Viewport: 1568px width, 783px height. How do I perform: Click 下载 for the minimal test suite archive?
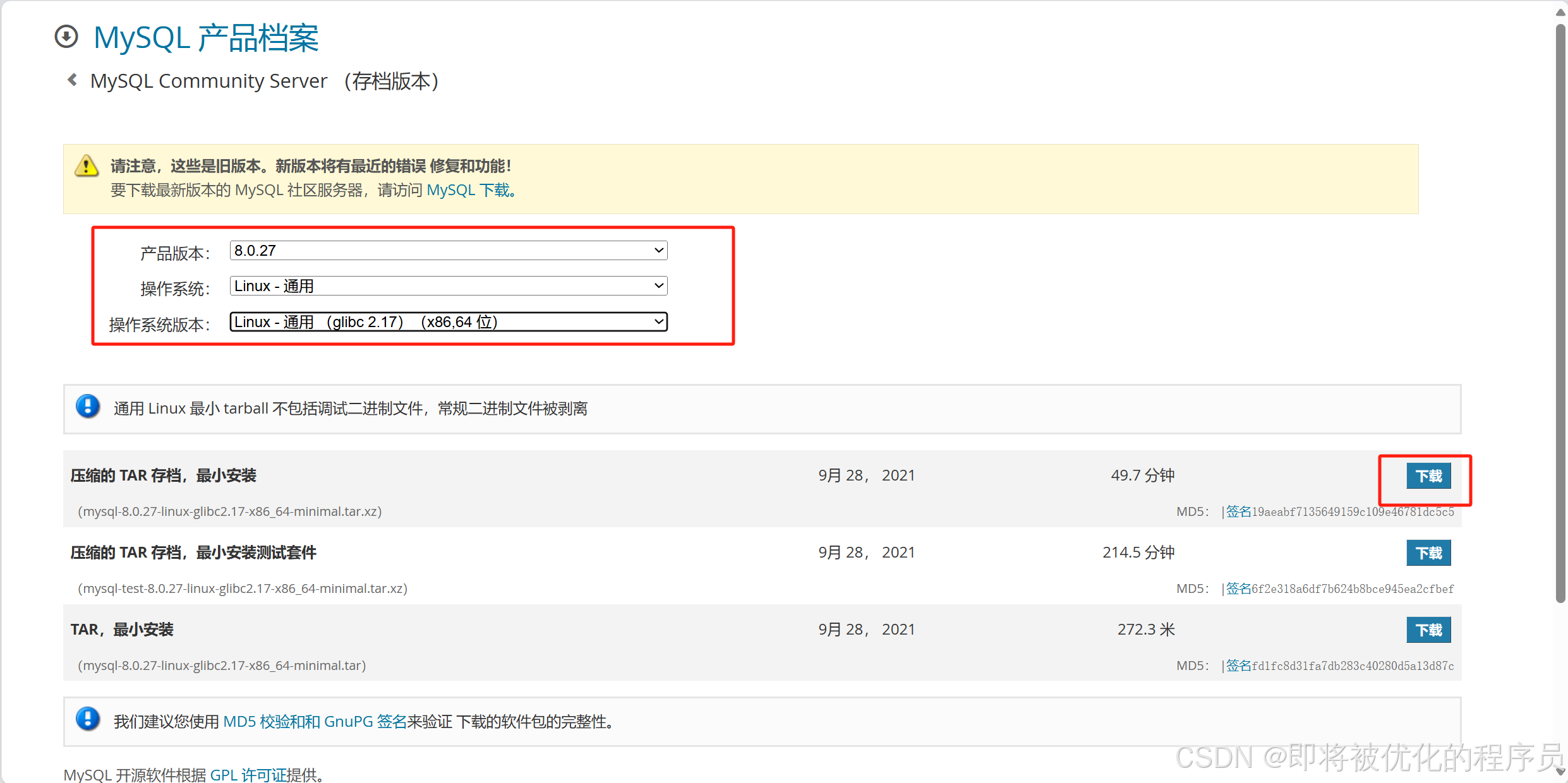pos(1428,553)
